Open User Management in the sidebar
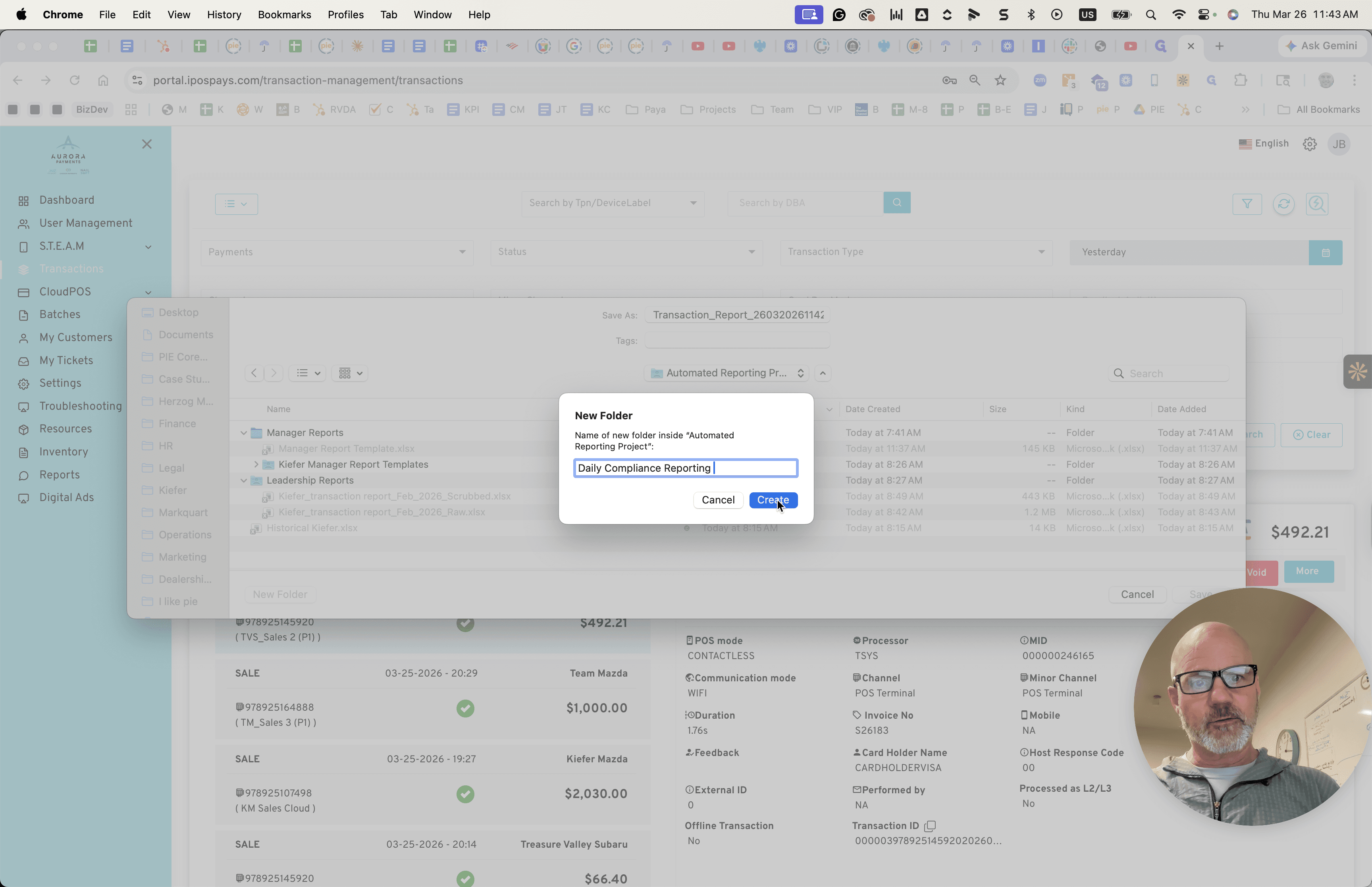This screenshot has width=1372, height=887. 85,223
